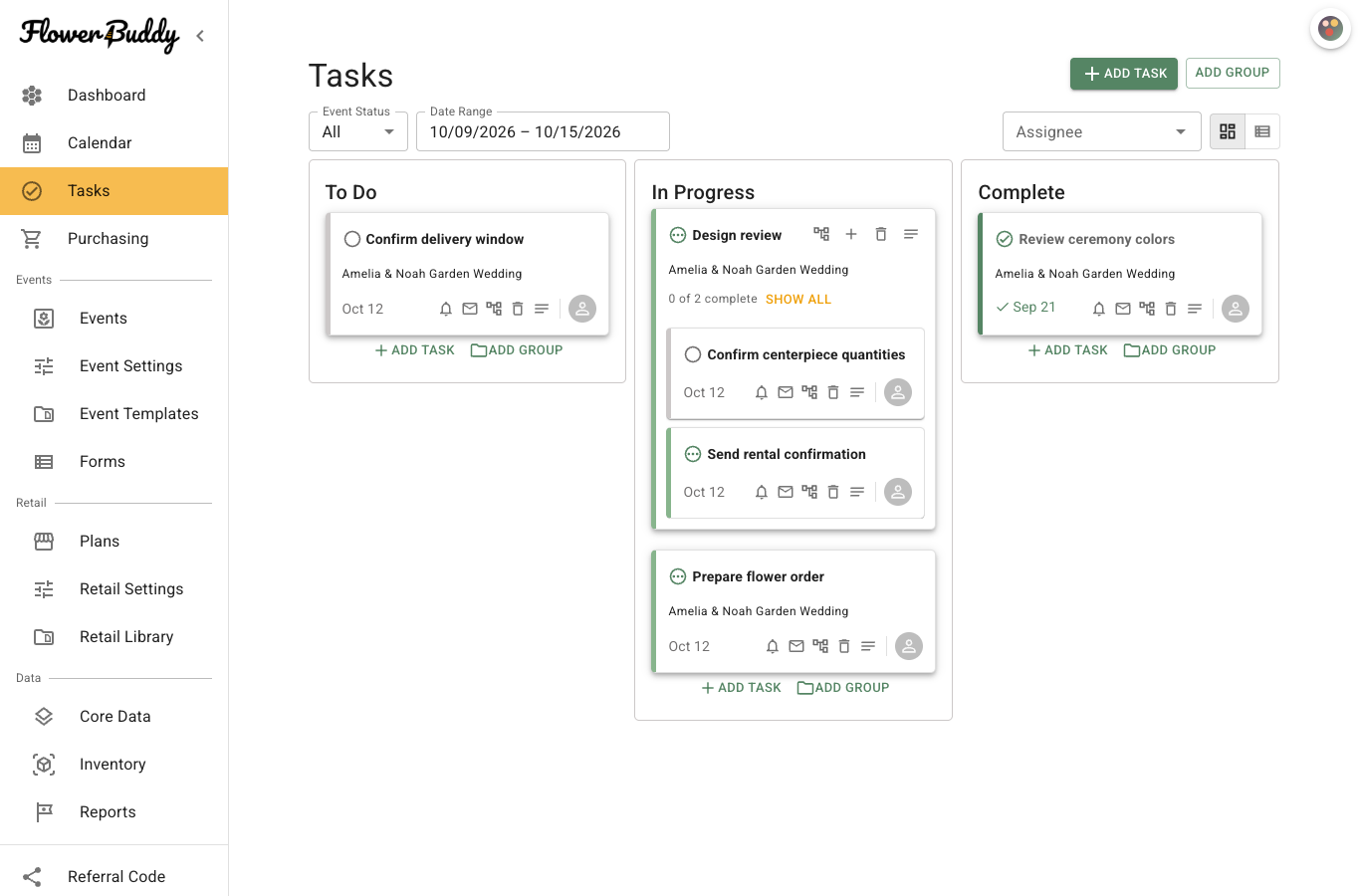Viewport: 1359px width, 896px height.
Task: Click the green ADD TASK button
Action: point(1124,74)
